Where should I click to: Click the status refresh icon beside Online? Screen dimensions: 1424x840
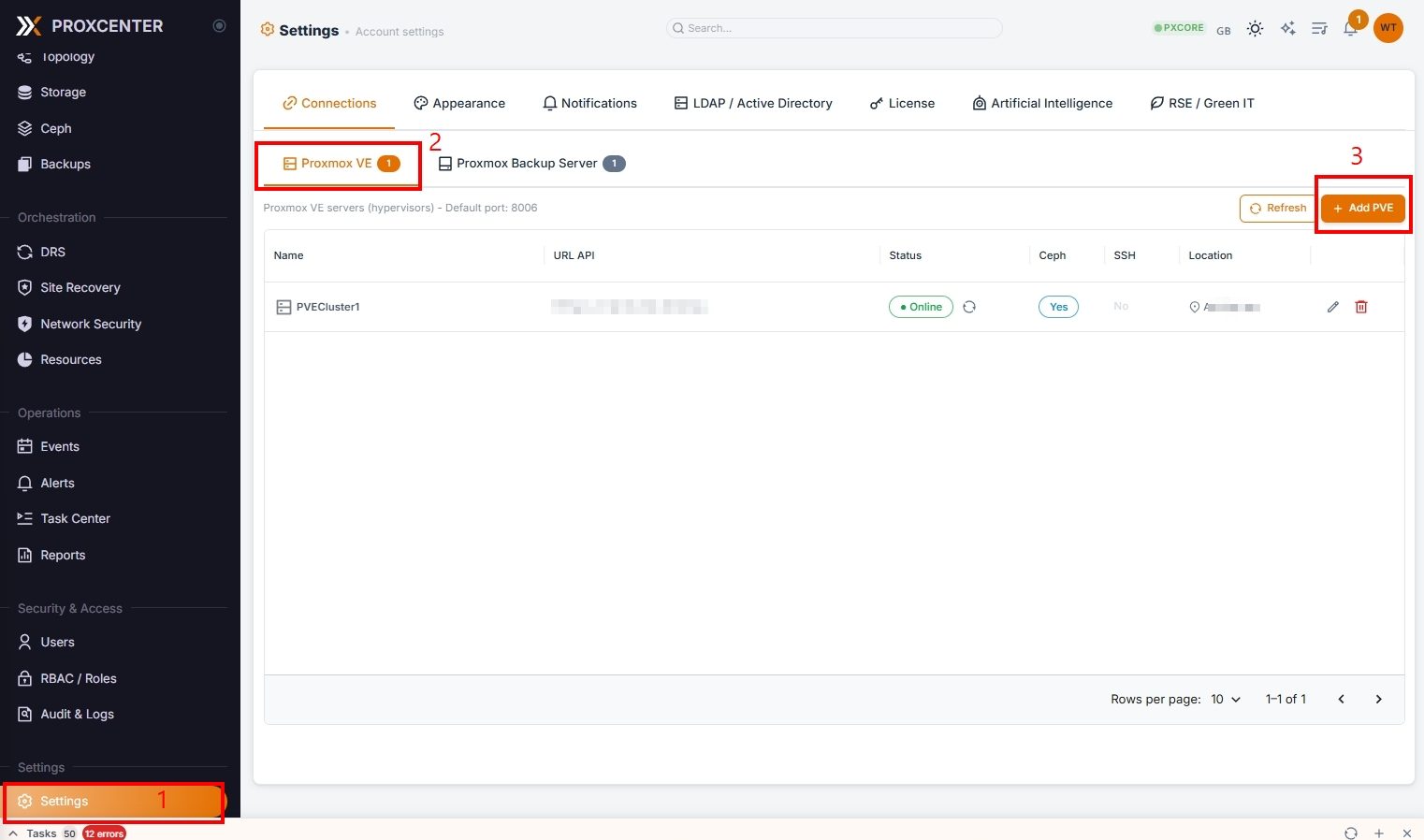coord(969,307)
